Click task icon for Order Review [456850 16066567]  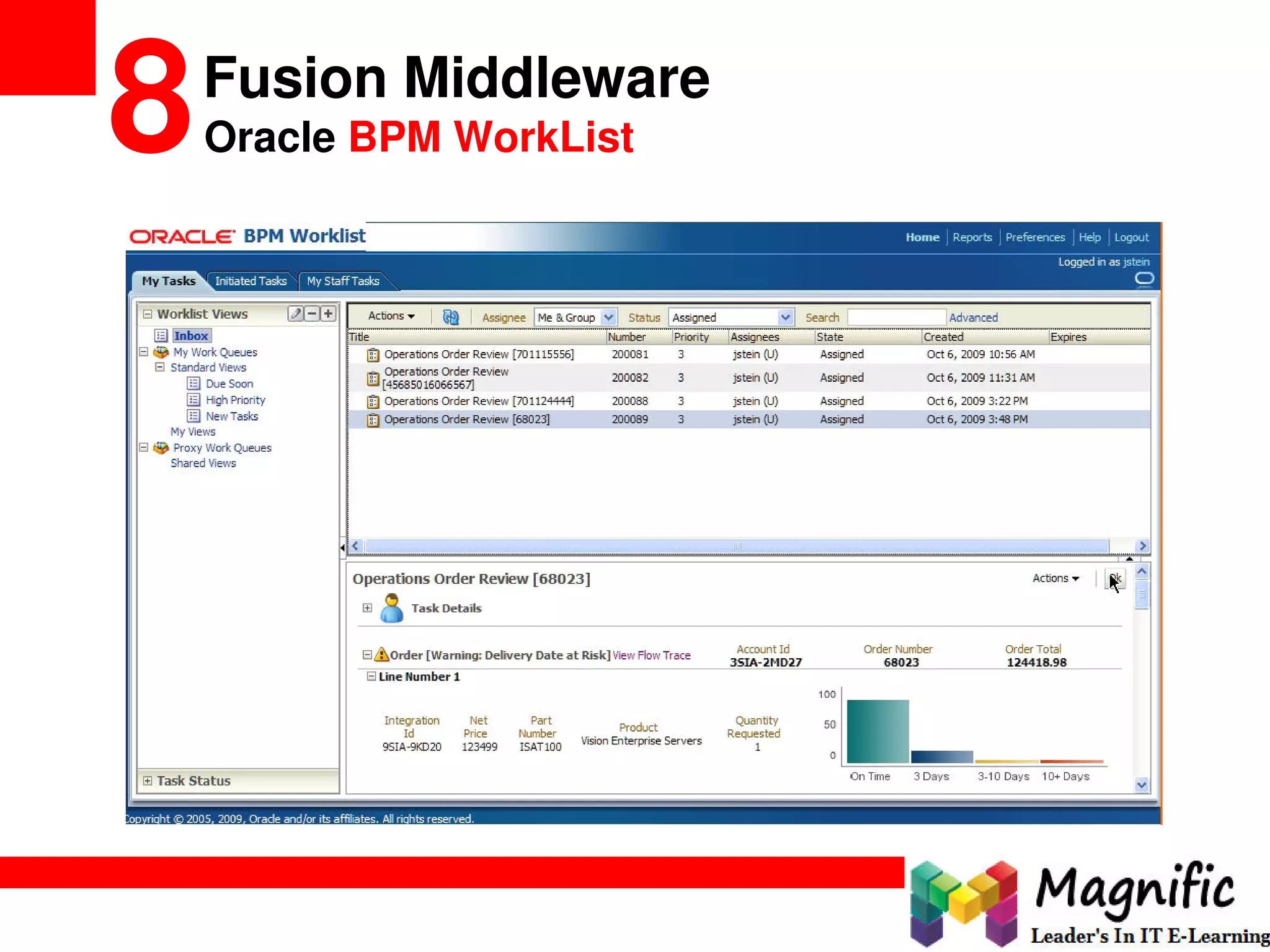(x=373, y=378)
